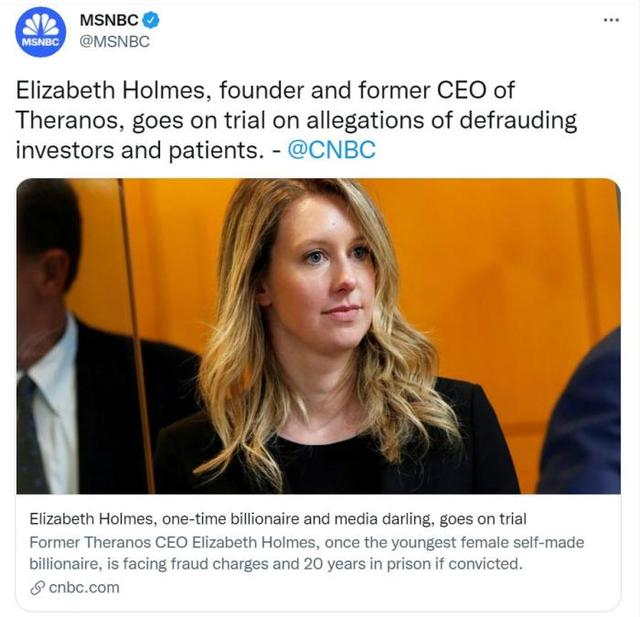Open the article preview photo
This screenshot has width=640, height=617.
[x=318, y=335]
